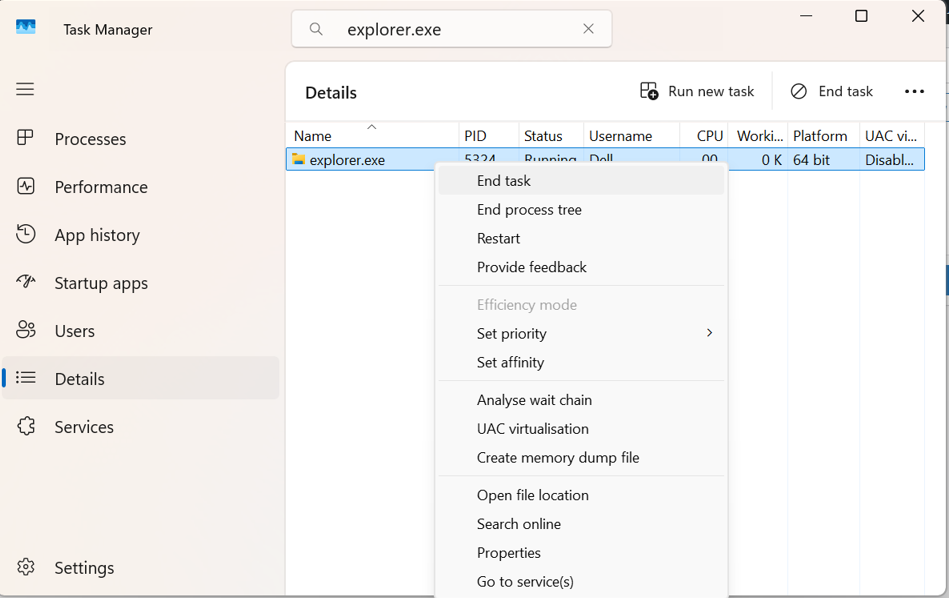This screenshot has height=598, width=949.
Task: Sort by the Username column header
Action: click(x=631, y=136)
